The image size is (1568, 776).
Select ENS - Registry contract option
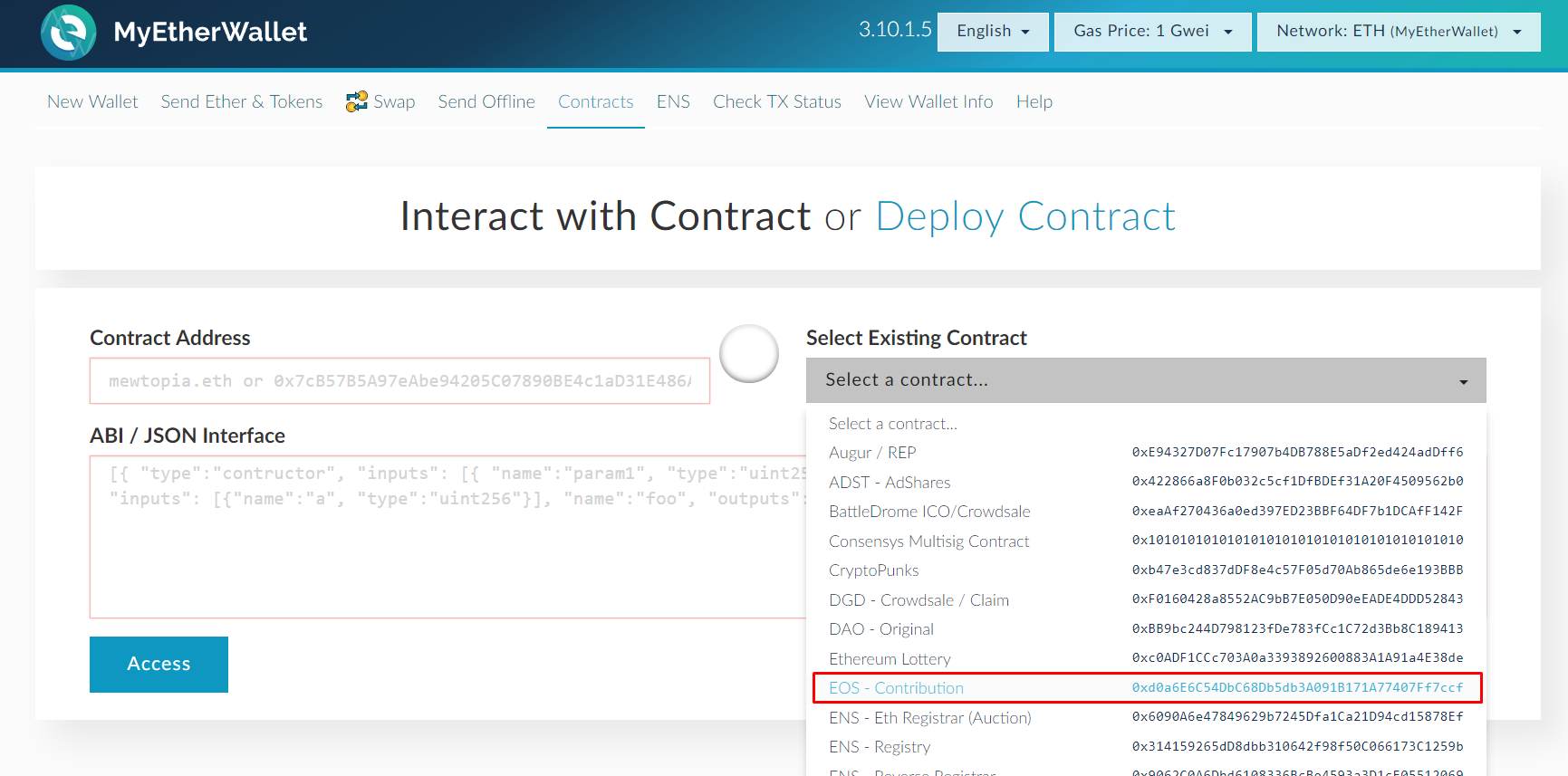(1146, 747)
